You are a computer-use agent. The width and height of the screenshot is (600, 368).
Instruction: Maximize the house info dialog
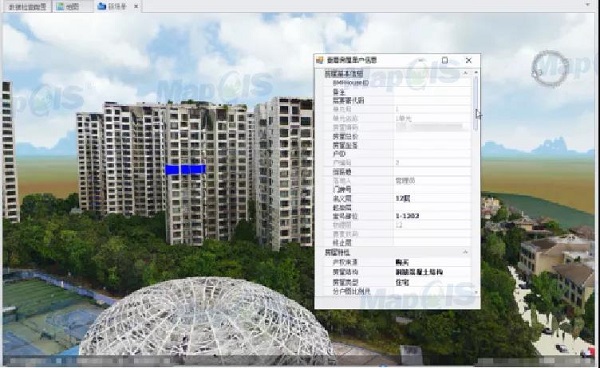tap(445, 60)
